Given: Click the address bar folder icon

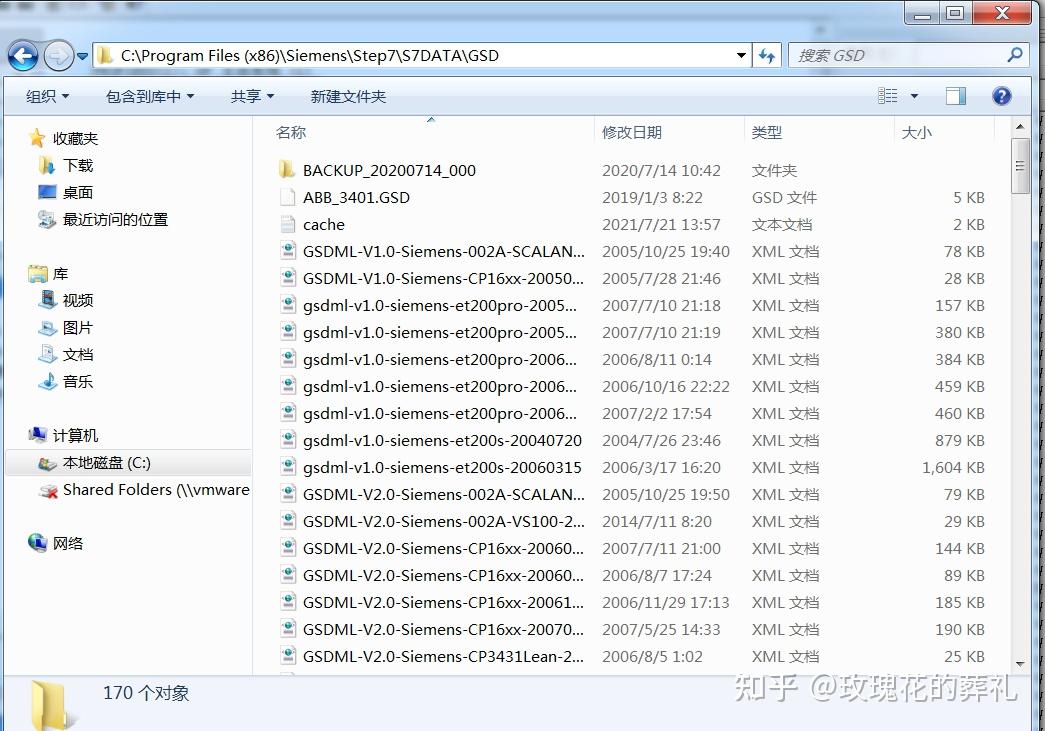Looking at the screenshot, I should click(105, 55).
